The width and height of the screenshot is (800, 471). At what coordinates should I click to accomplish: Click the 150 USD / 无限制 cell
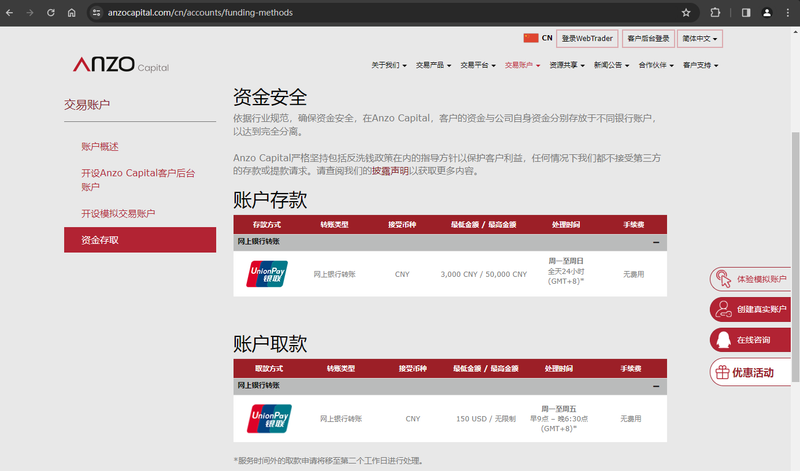click(x=486, y=419)
